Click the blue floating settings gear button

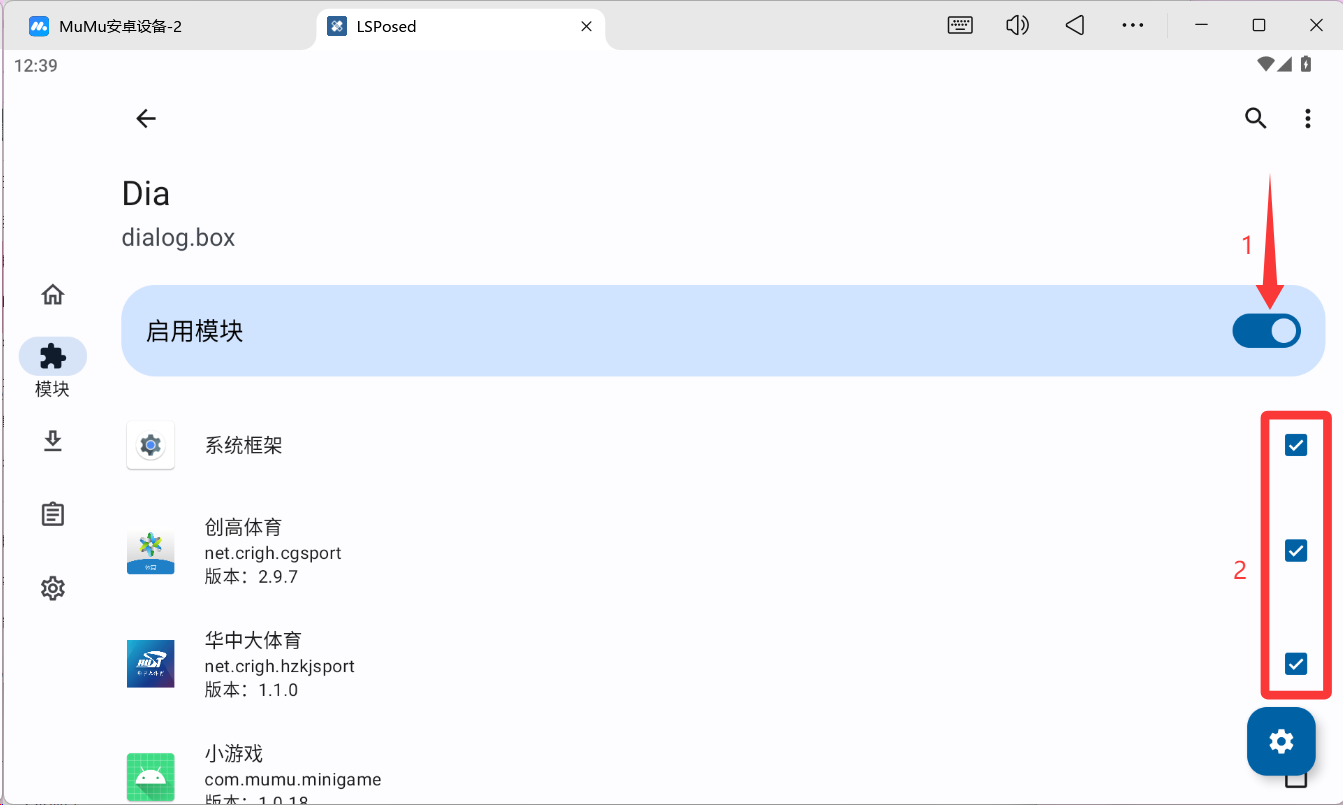pyautogui.click(x=1281, y=741)
